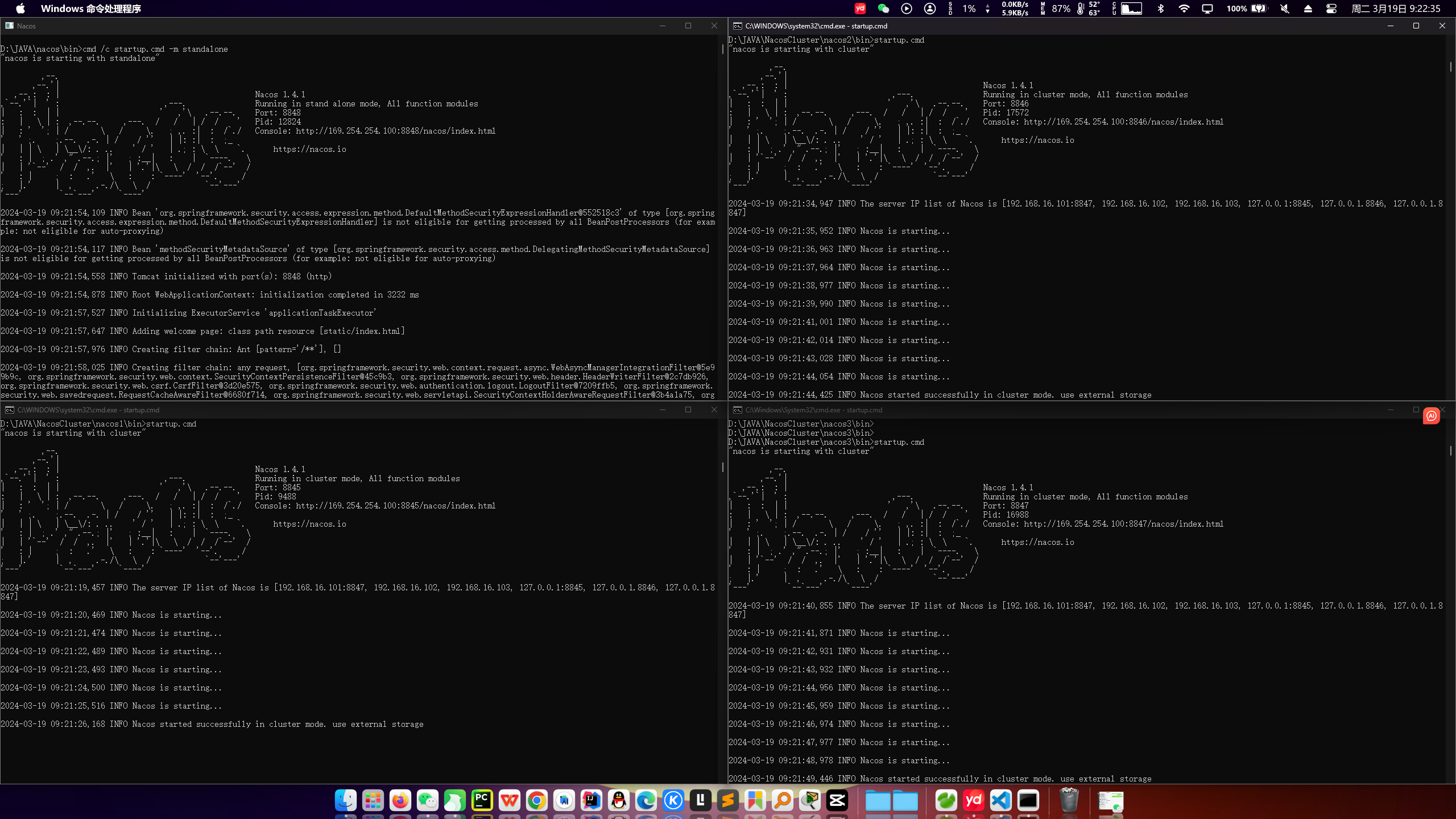This screenshot has height=819, width=1456.
Task: Open the eject icon in menu bar
Action: [1308, 9]
